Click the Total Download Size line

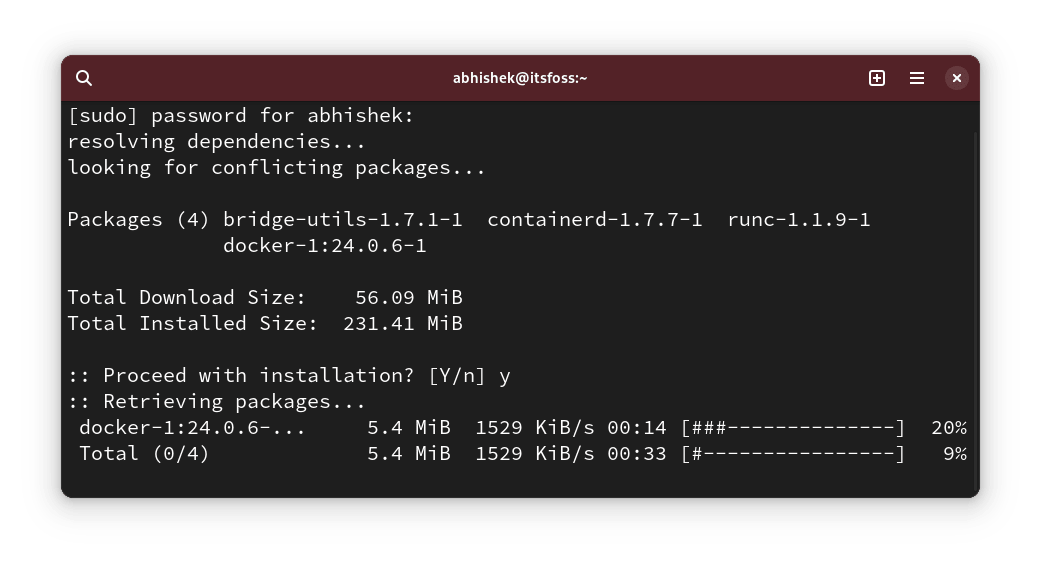click(x=265, y=298)
